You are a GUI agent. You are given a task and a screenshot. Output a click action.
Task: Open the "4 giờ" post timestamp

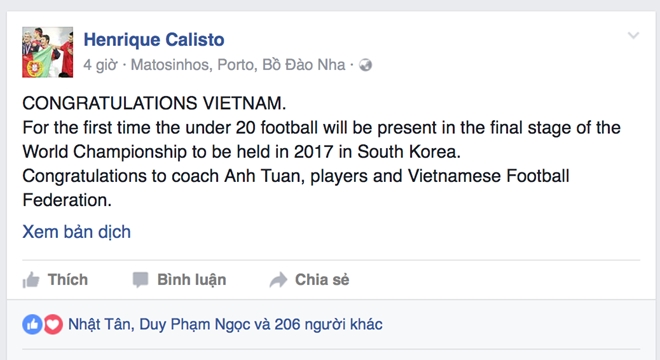(100, 65)
